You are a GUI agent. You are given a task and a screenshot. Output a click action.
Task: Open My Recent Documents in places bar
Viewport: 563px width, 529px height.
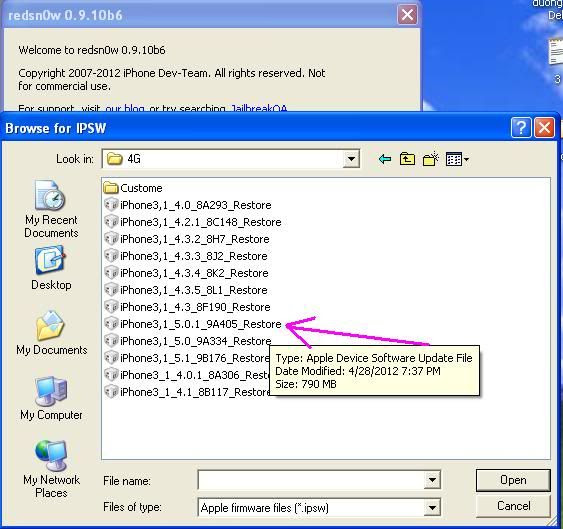click(51, 209)
